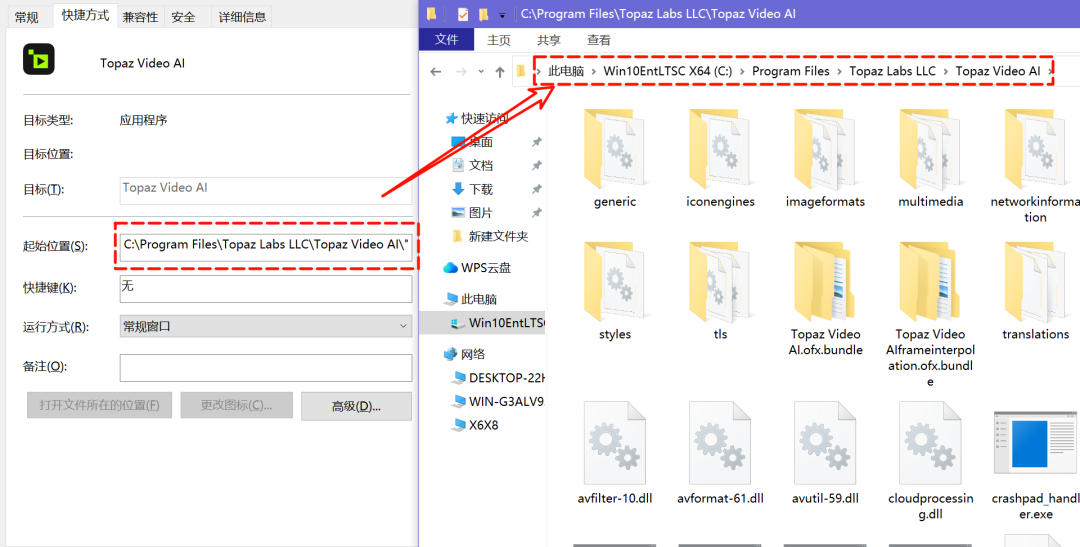Viewport: 1080px width, 547px height.
Task: Open the generic folder
Action: [x=614, y=159]
